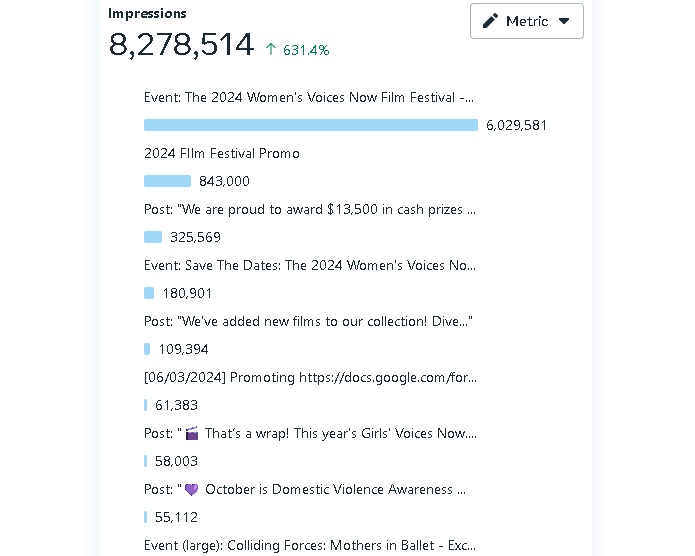Click the 631.4% increase percentage
This screenshot has height=556, width=695.
[x=307, y=50]
